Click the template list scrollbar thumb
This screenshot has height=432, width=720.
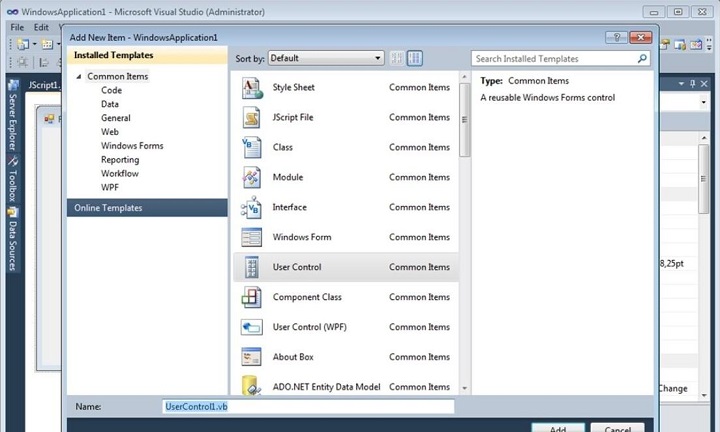(x=464, y=120)
